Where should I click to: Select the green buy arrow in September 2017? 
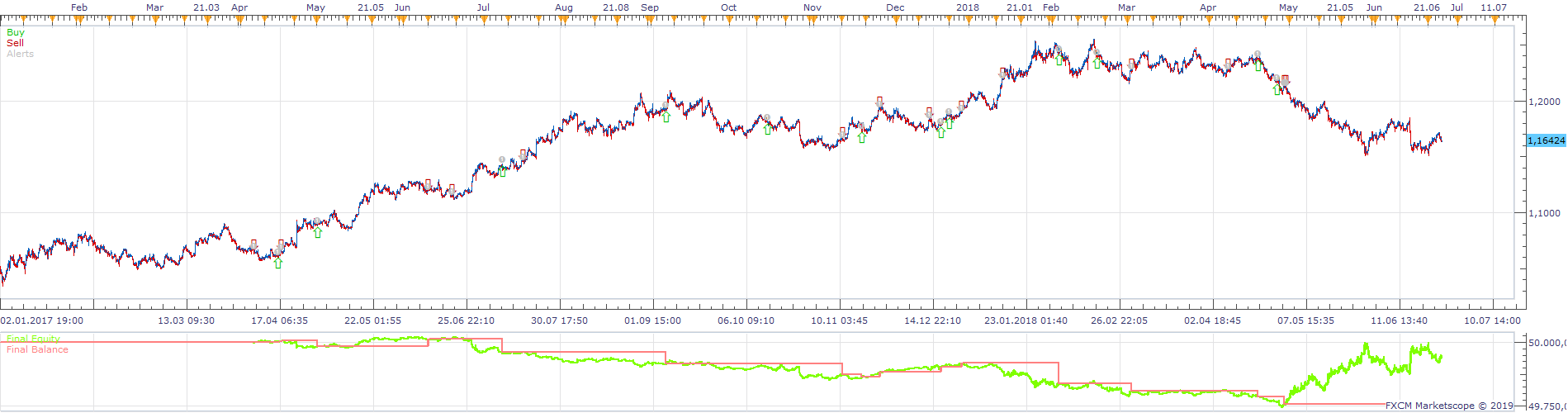pos(666,116)
